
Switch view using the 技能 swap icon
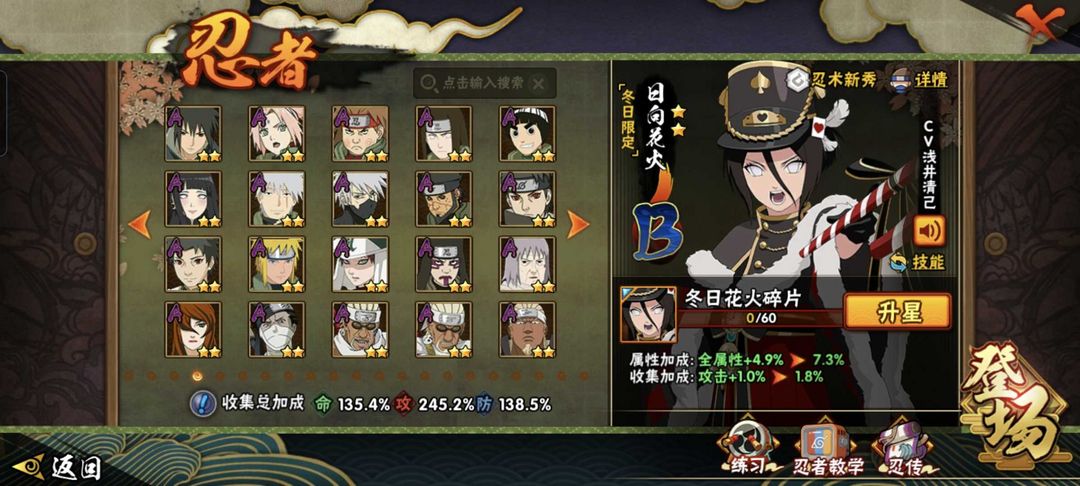tap(918, 262)
